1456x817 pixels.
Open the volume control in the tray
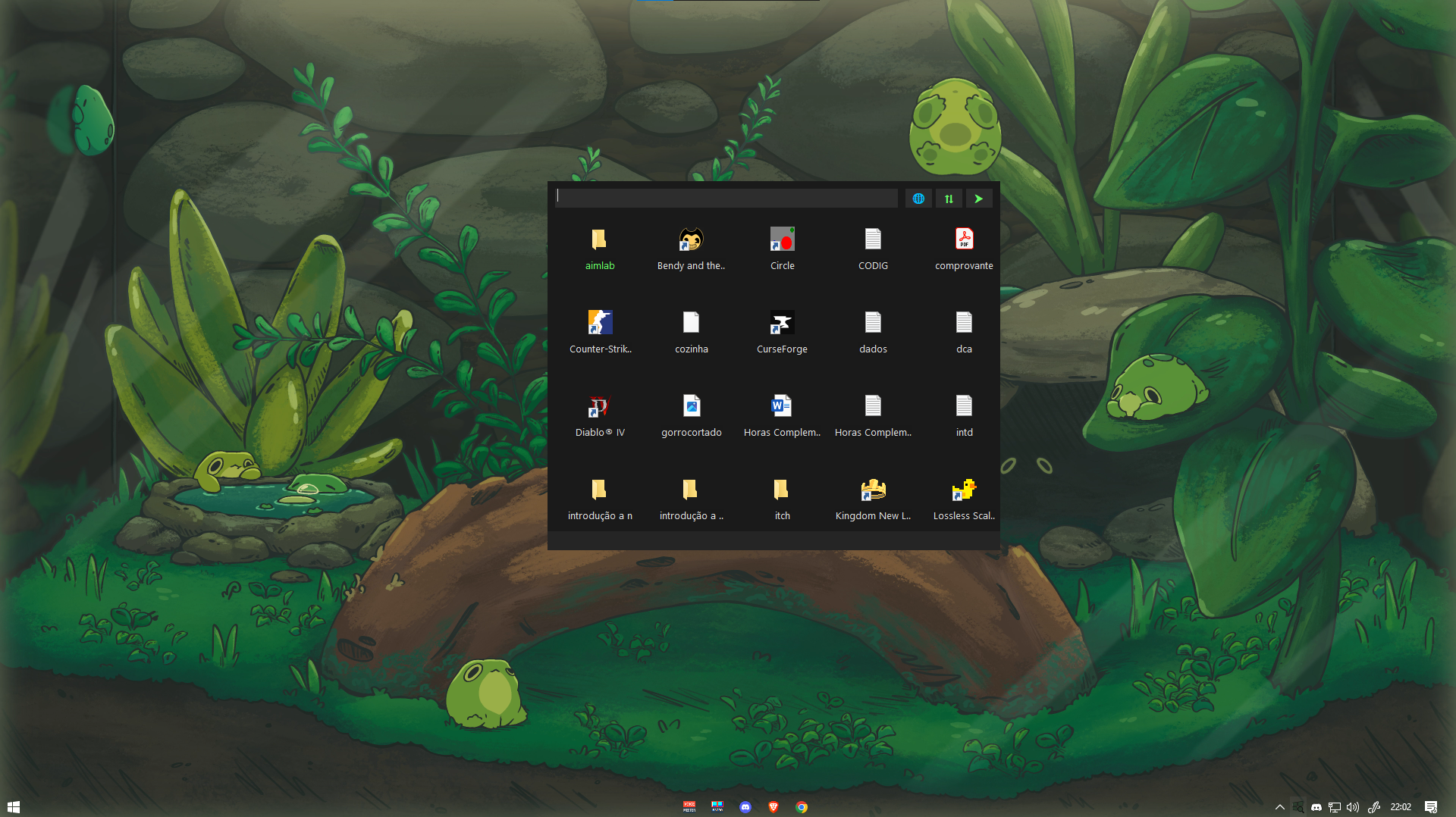pos(1353,807)
